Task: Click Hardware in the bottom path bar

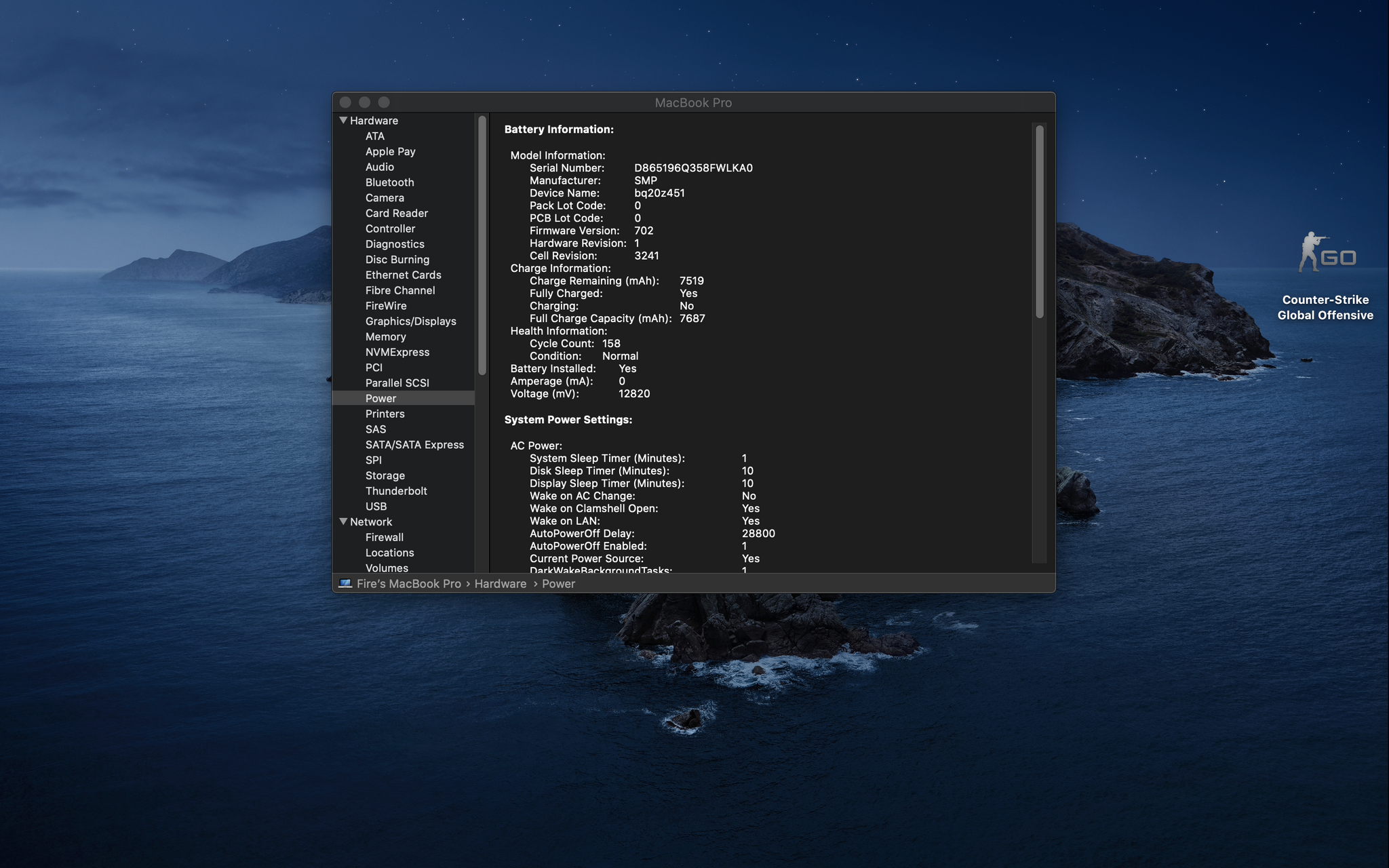Action: click(x=500, y=584)
